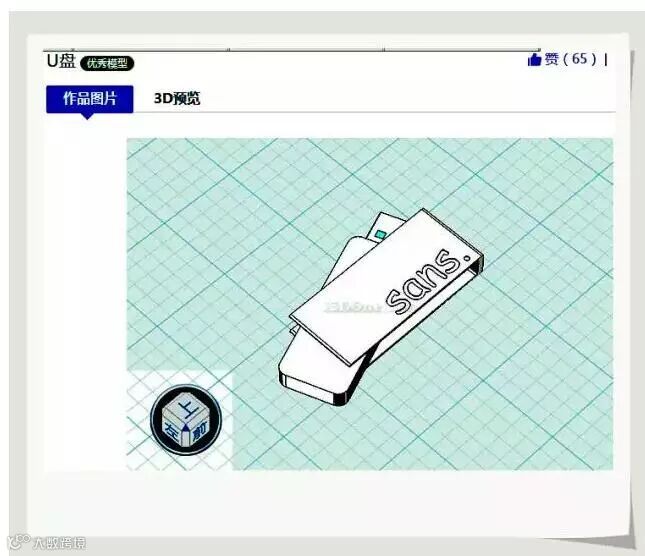645x556 pixels.
Task: Click the 上 face of the view cube
Action: click(x=189, y=407)
